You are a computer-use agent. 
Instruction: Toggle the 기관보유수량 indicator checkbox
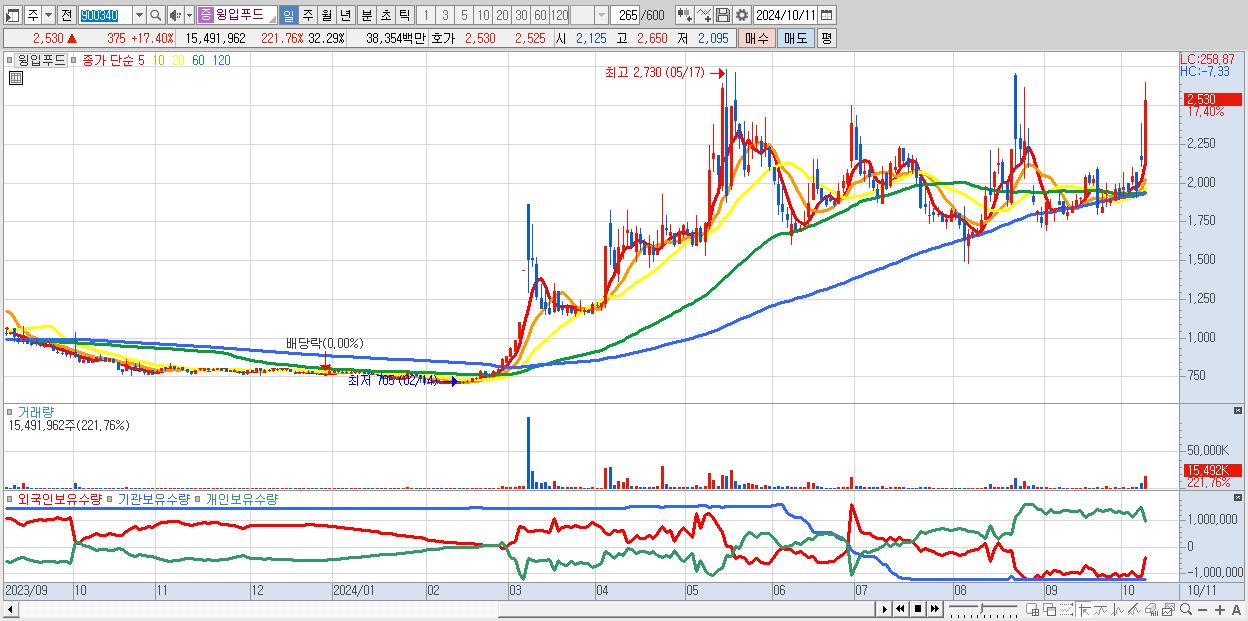(112, 498)
